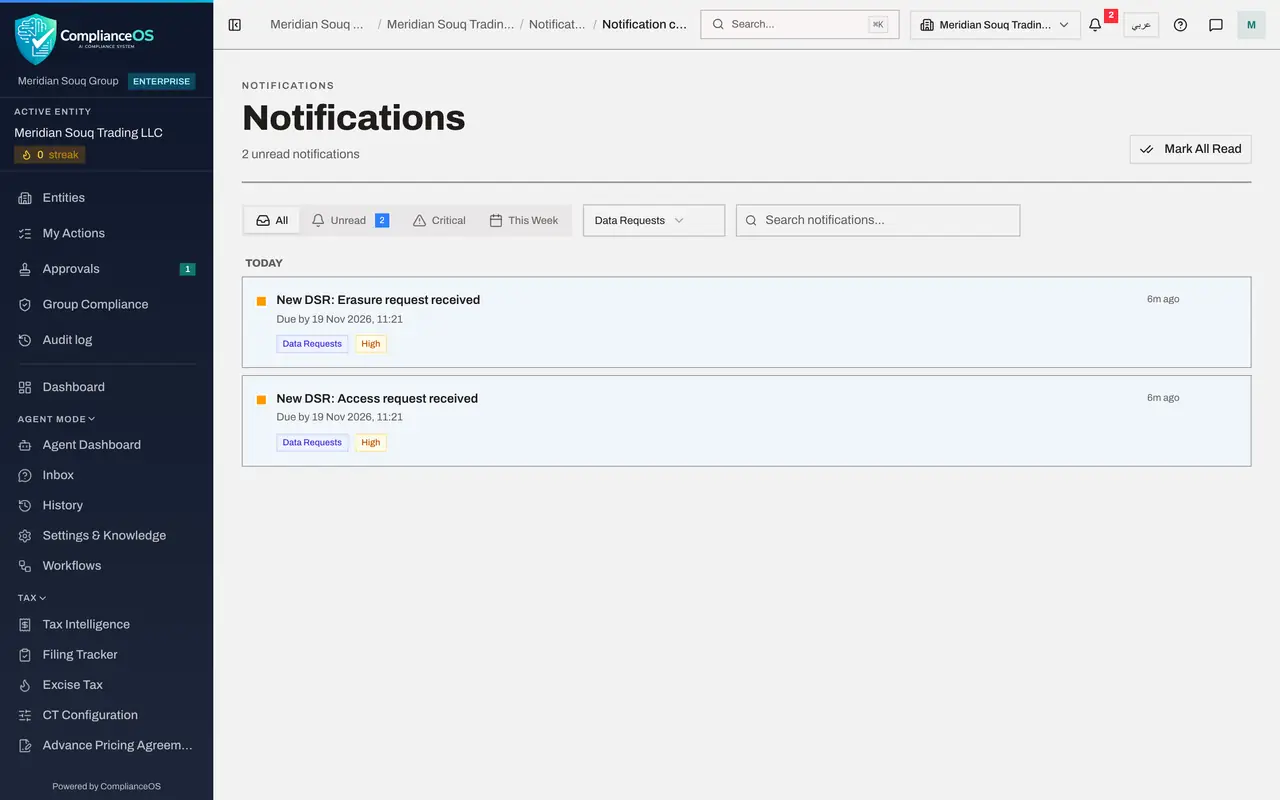
Task: Click the first Meridian Souq breadcrumb
Action: coord(317,24)
